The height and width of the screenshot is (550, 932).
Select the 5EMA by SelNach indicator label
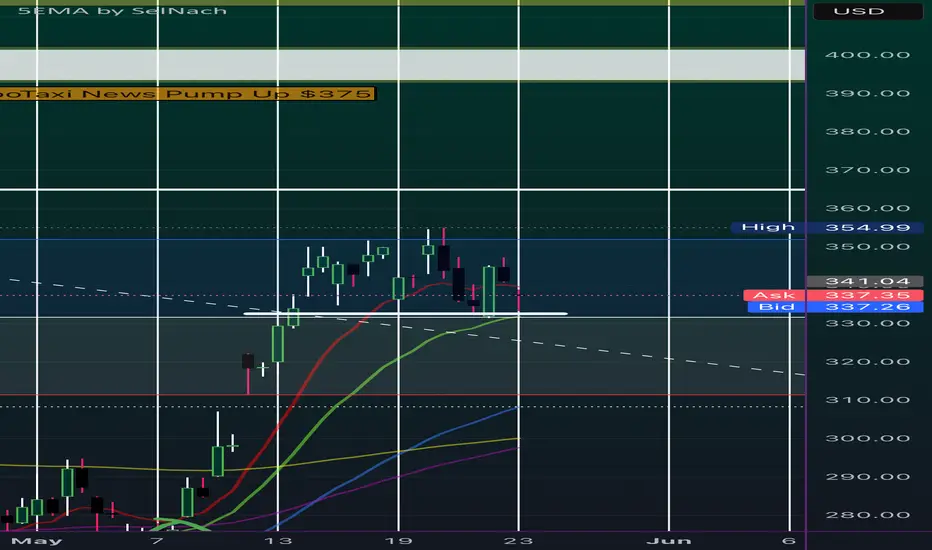[x=122, y=10]
